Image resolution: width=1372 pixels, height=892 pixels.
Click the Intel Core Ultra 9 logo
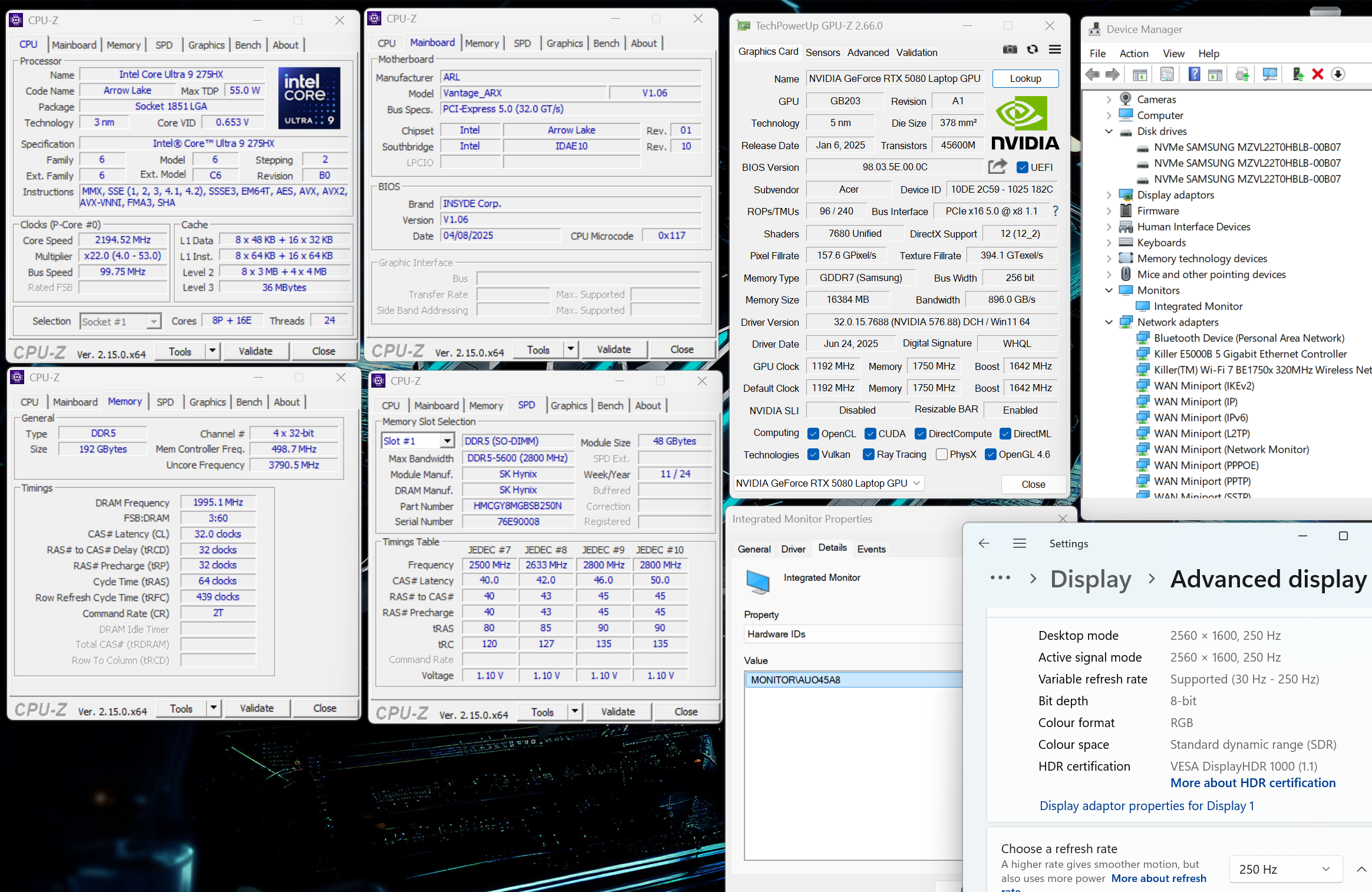(309, 98)
